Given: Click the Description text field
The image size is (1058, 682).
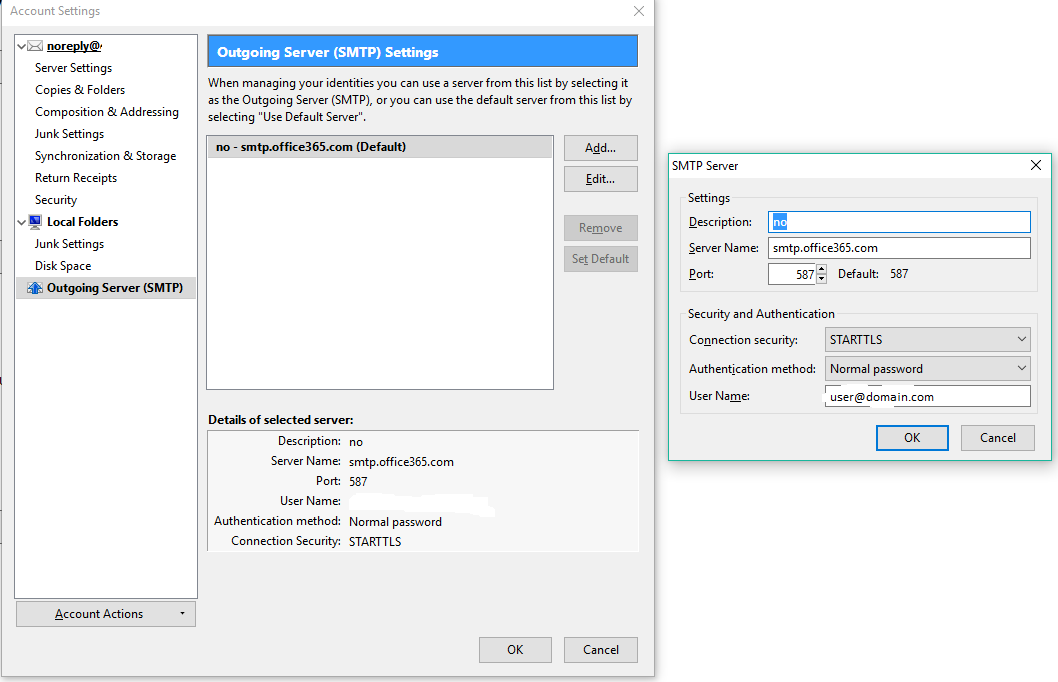Looking at the screenshot, I should click(x=900, y=222).
